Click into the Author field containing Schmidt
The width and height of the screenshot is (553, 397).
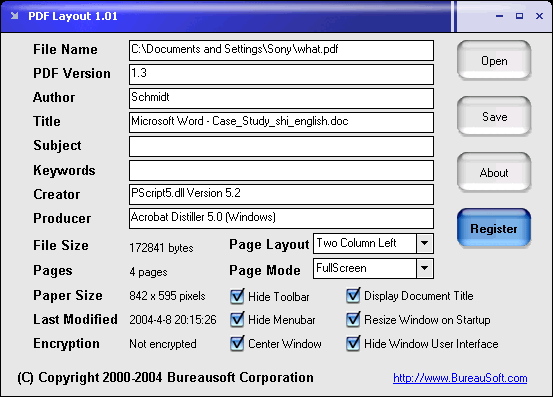tap(281, 98)
